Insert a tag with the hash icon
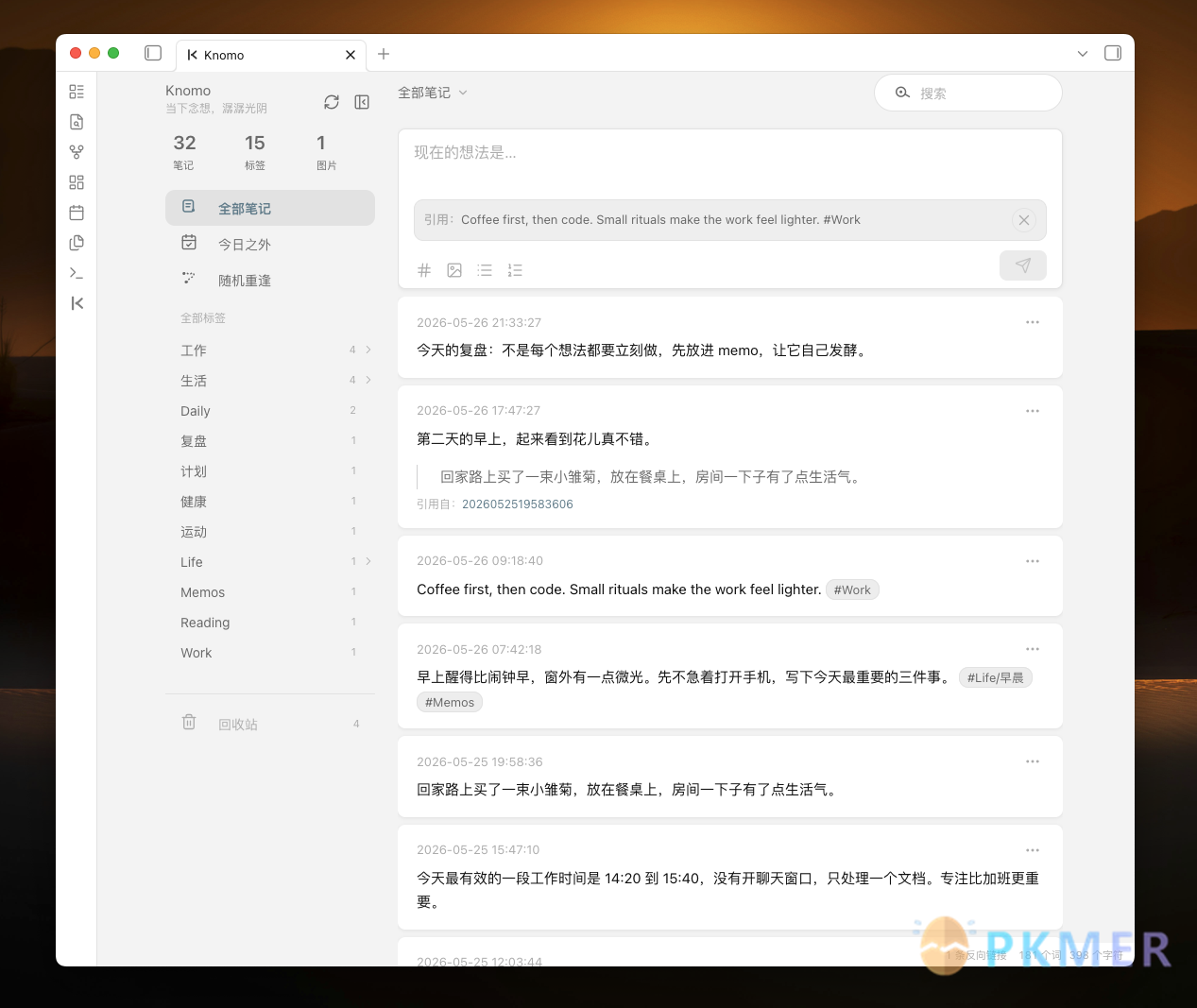 (424, 270)
